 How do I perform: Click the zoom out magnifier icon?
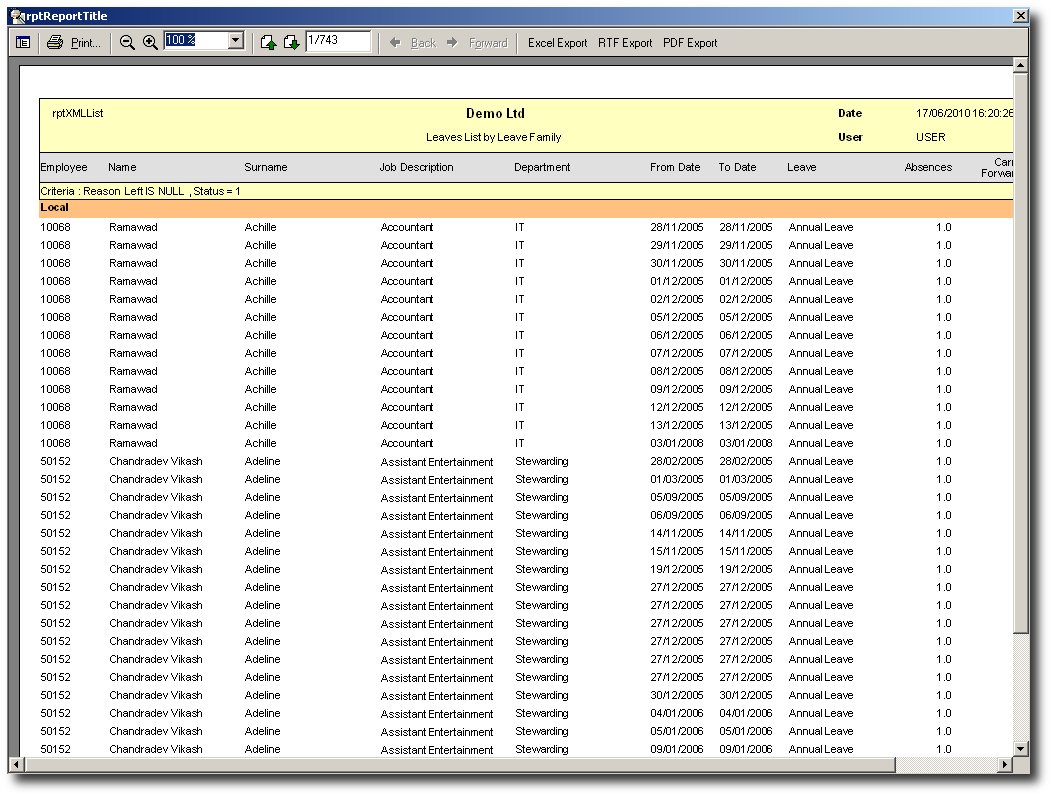click(127, 43)
